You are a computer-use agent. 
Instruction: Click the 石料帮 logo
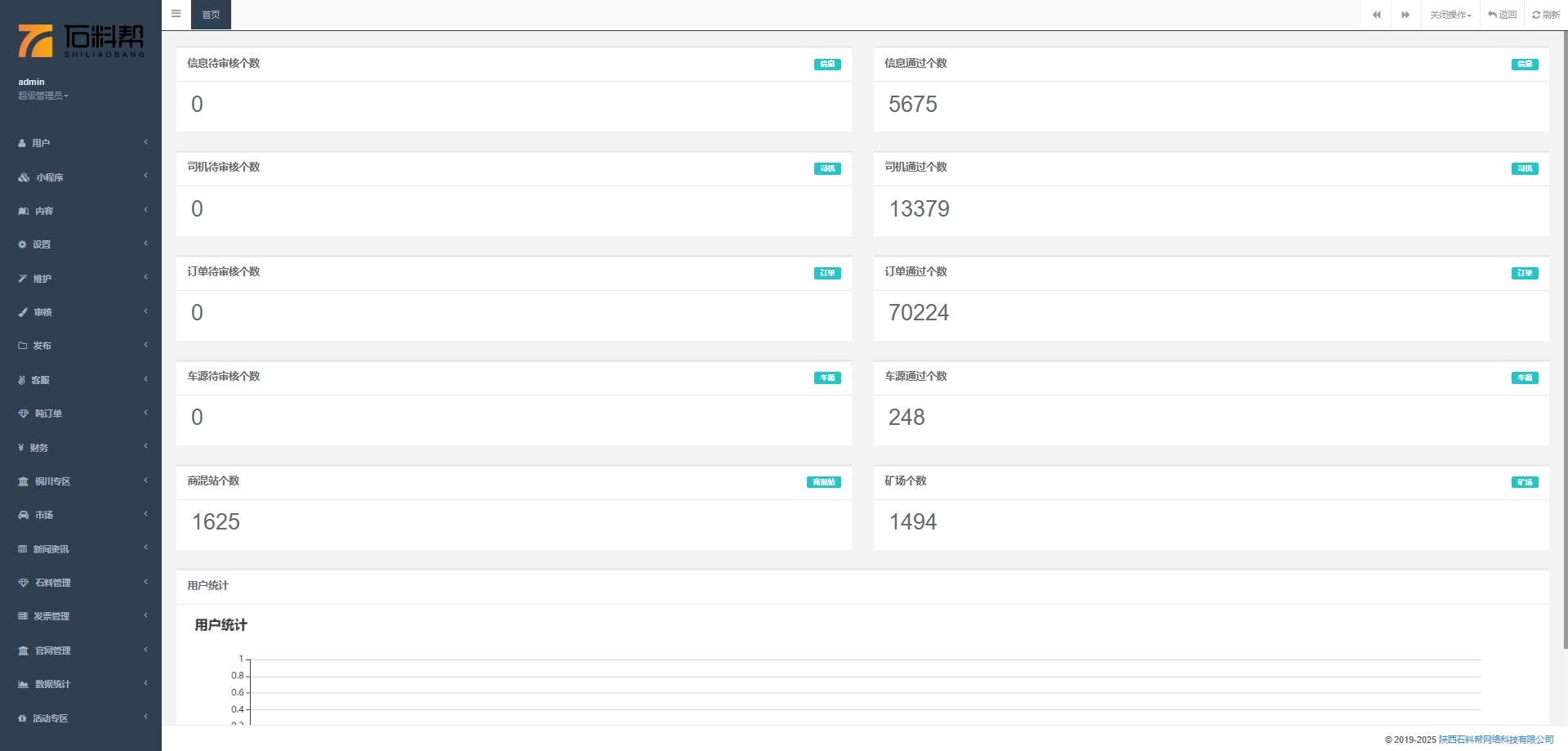81,40
